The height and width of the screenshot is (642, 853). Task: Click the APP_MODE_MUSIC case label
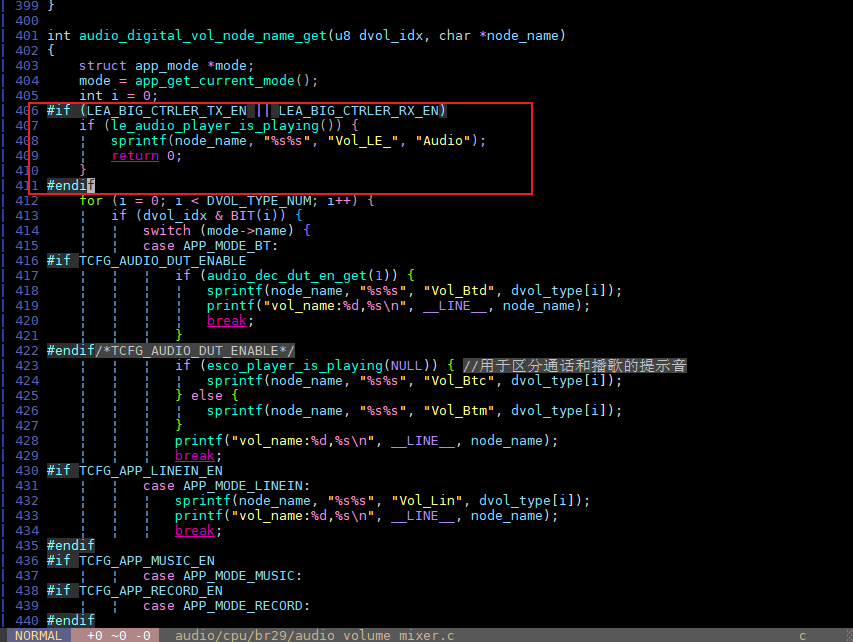click(x=239, y=576)
